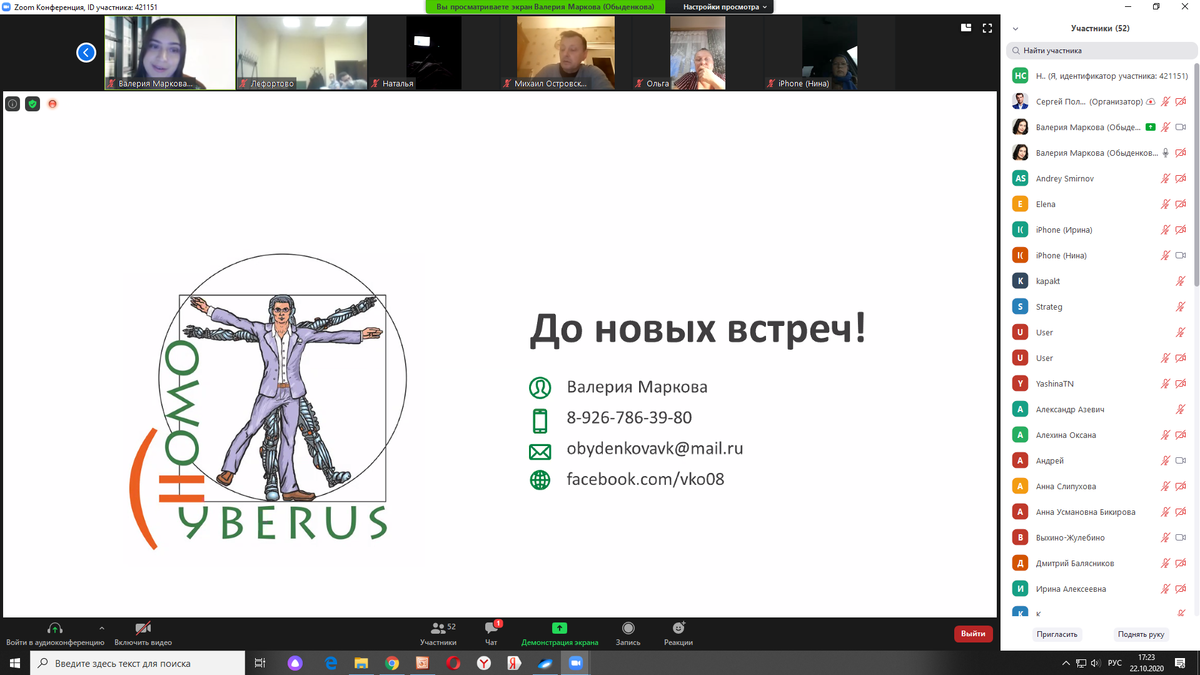This screenshot has height=675, width=1200.
Task: Start recording with Запись icon
Action: coord(628,633)
